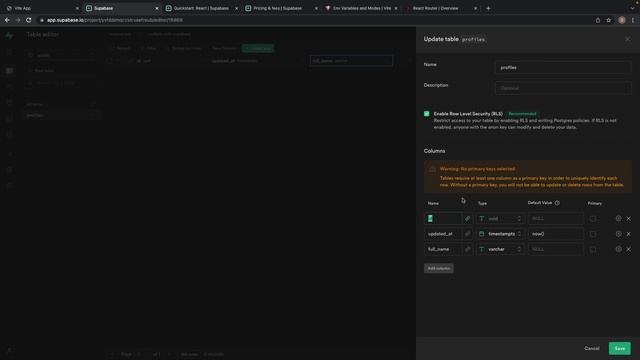Click the foreign key link icon for full_name
Image resolution: width=640 pixels, height=360 pixels.
[467, 249]
